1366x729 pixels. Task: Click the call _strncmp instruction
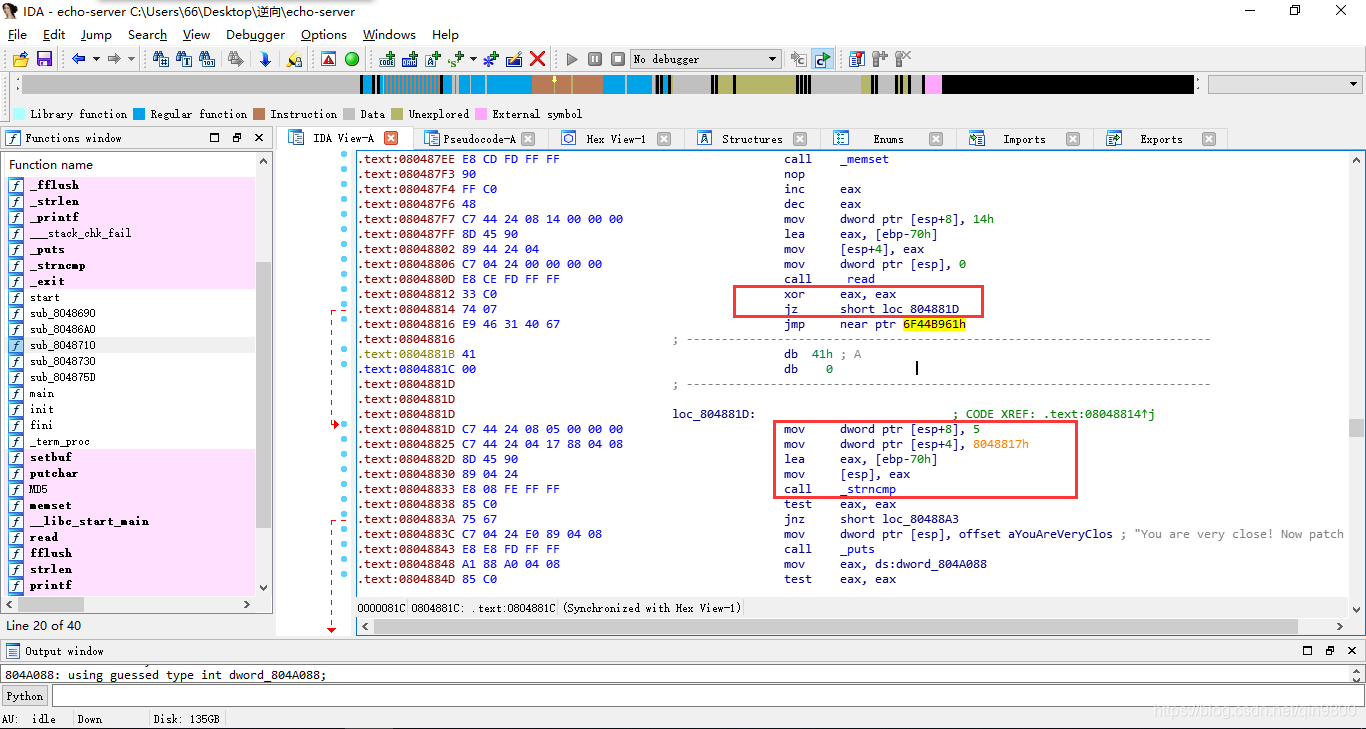pos(840,489)
